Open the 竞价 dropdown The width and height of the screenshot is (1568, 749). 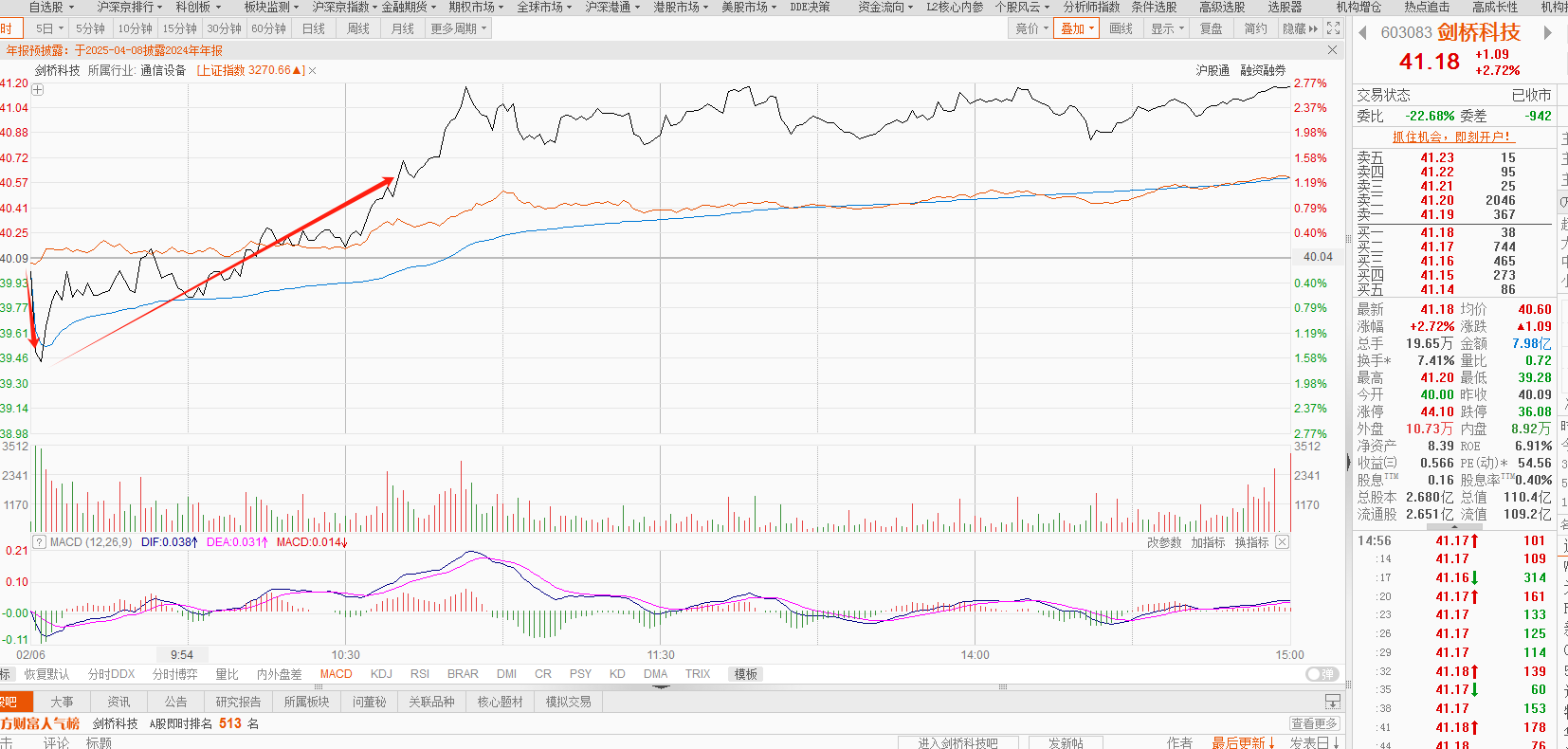(1031, 28)
